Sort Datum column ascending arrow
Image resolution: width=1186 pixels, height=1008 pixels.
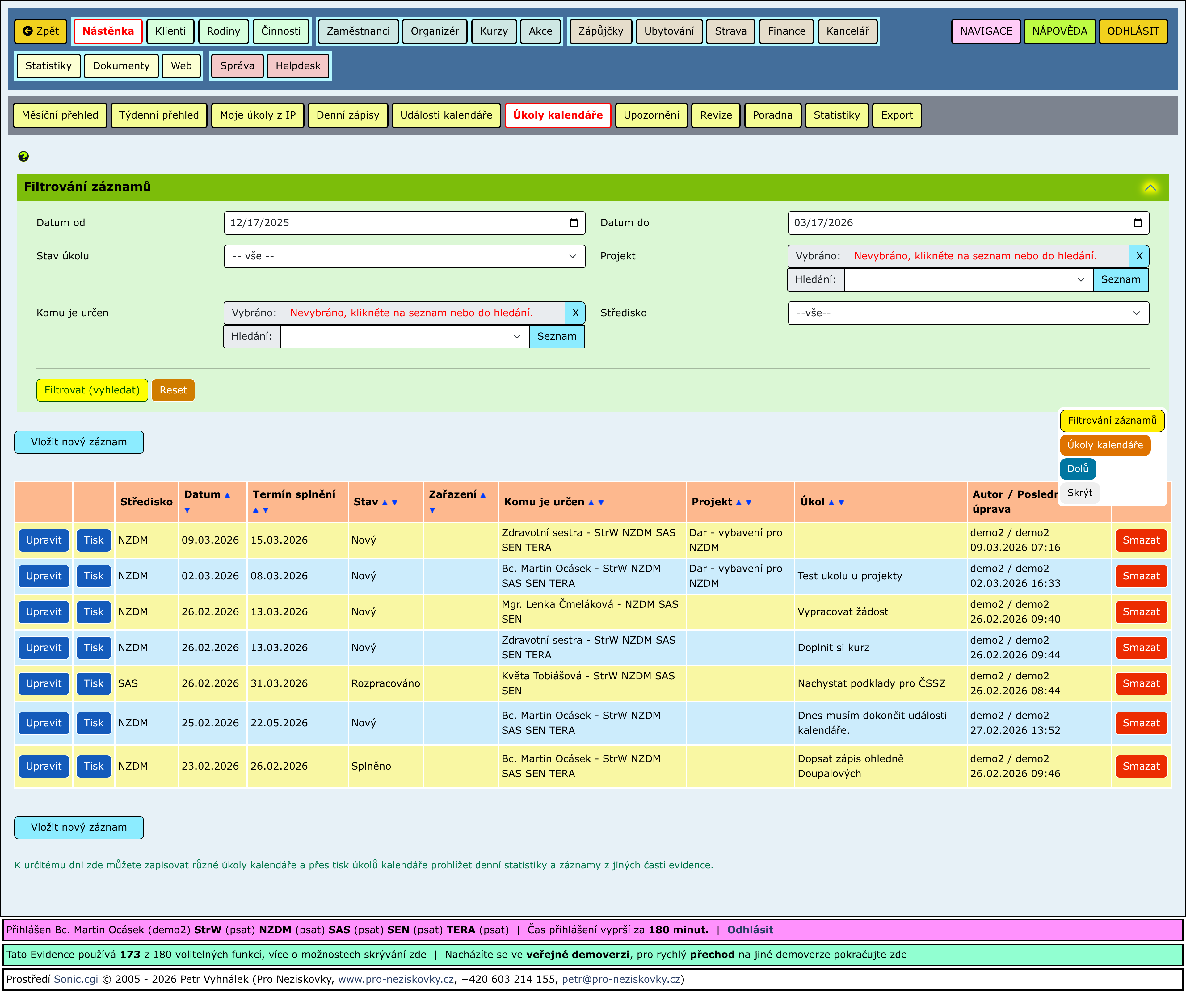point(227,495)
